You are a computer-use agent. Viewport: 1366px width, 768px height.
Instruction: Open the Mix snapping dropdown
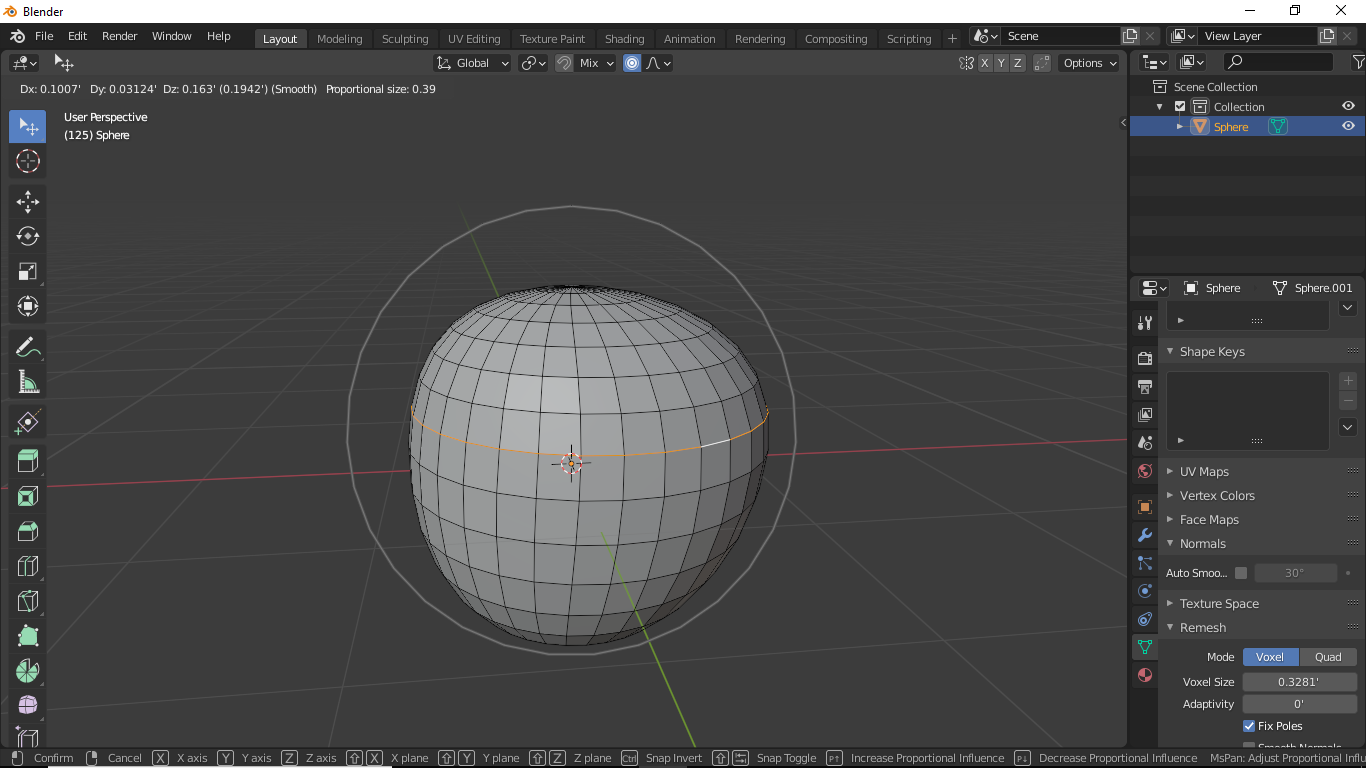tap(597, 63)
